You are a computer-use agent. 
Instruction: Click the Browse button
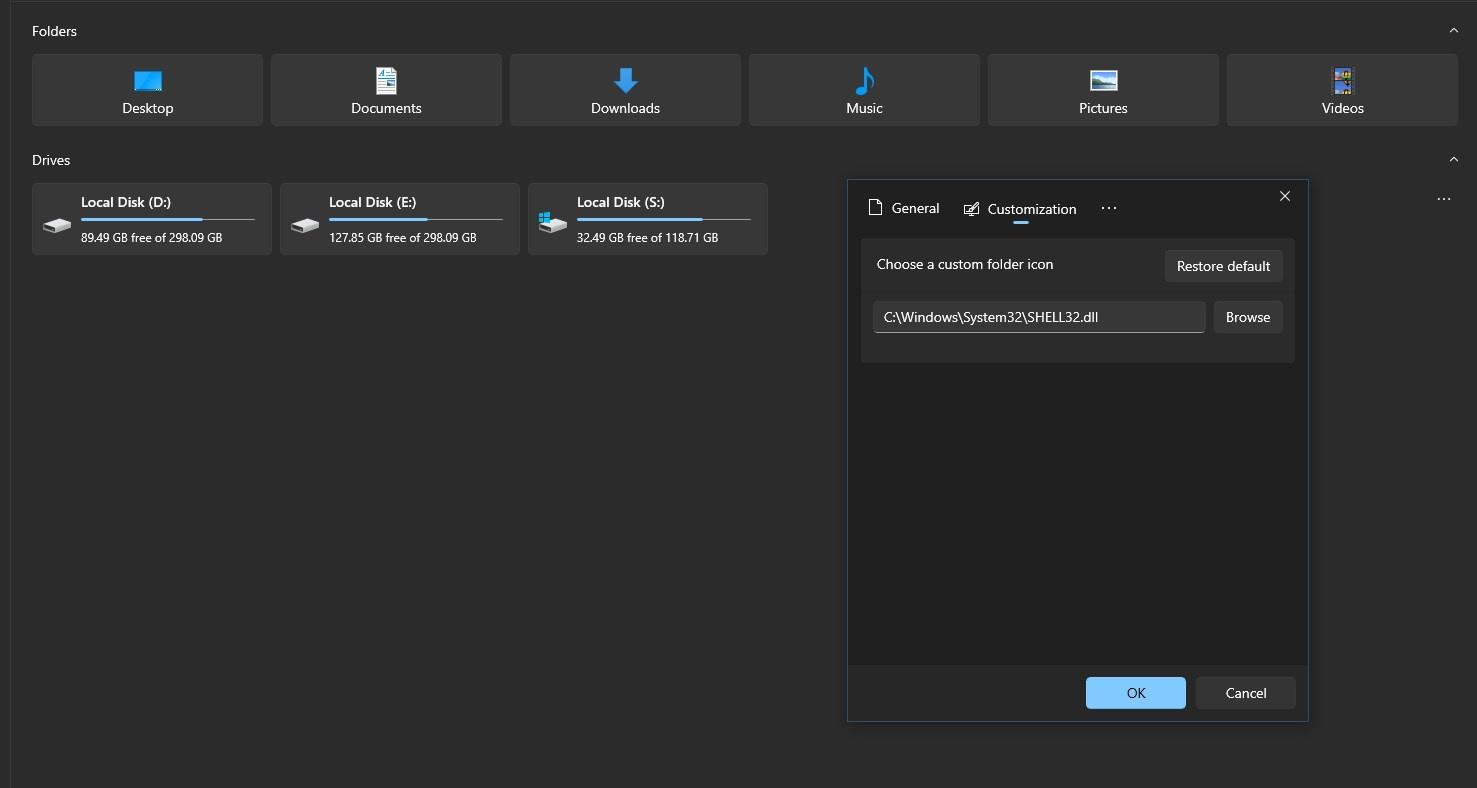[1248, 317]
